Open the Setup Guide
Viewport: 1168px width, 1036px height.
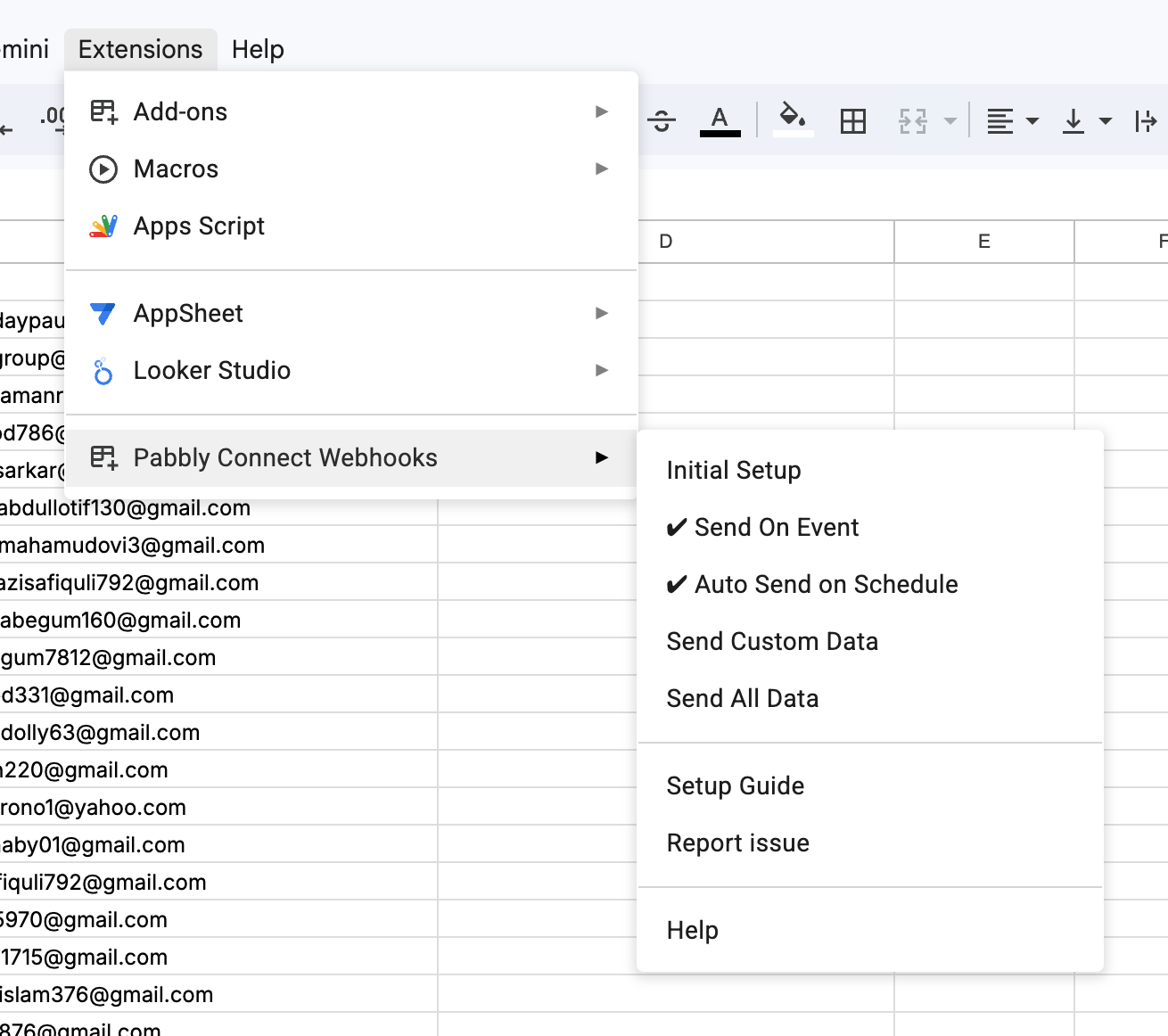[870, 785]
